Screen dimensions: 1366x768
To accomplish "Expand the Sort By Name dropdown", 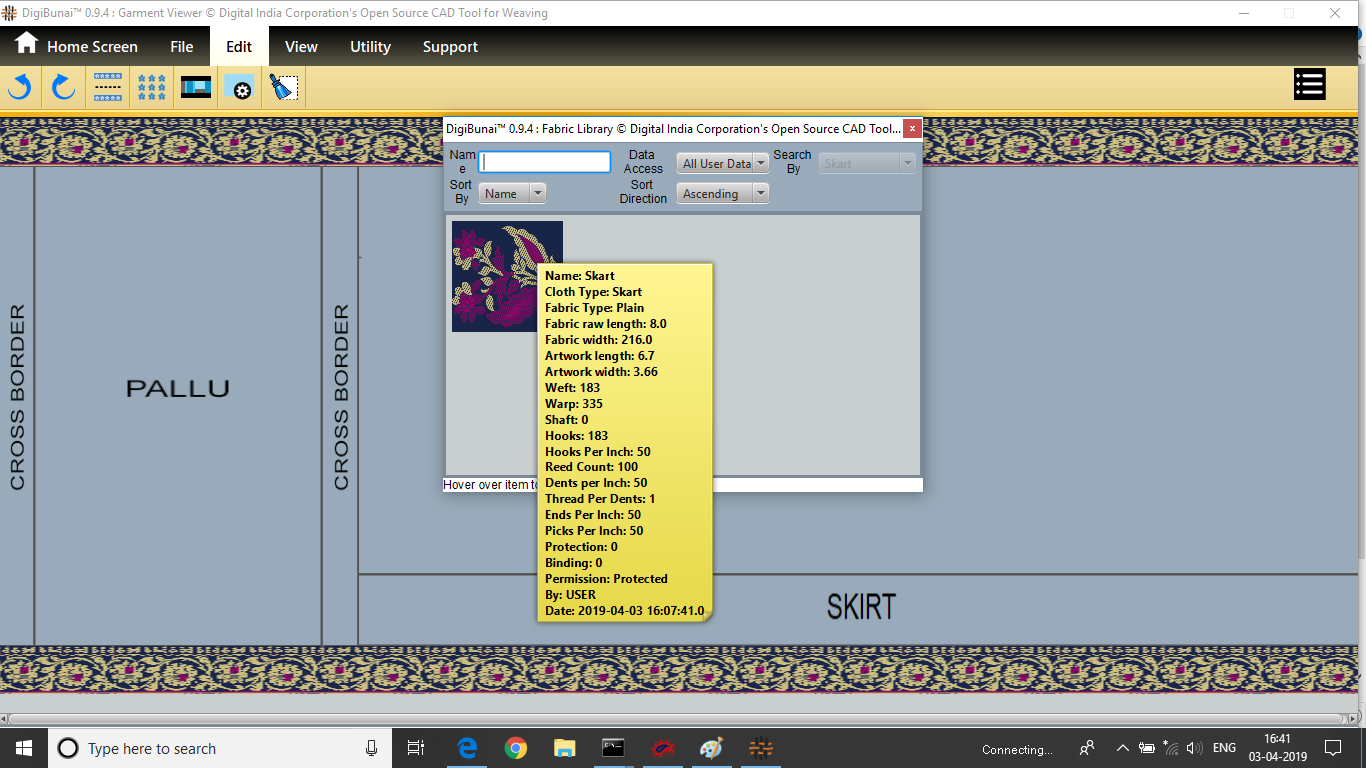I will click(512, 194).
